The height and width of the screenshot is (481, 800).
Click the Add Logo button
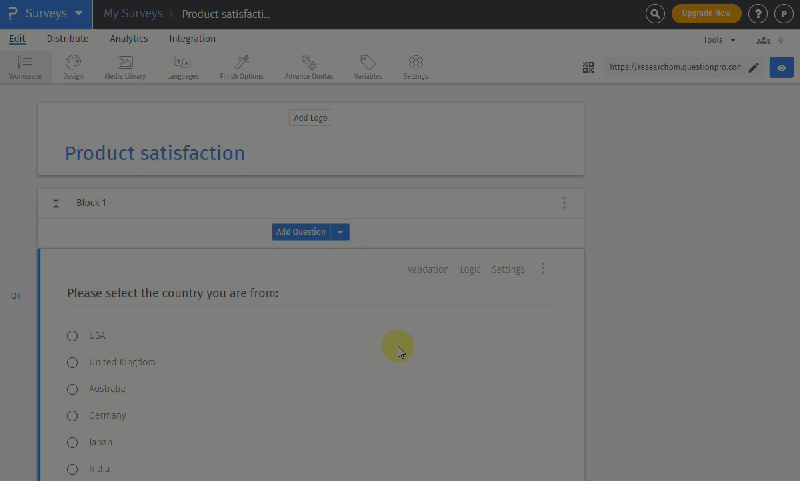pyautogui.click(x=310, y=118)
